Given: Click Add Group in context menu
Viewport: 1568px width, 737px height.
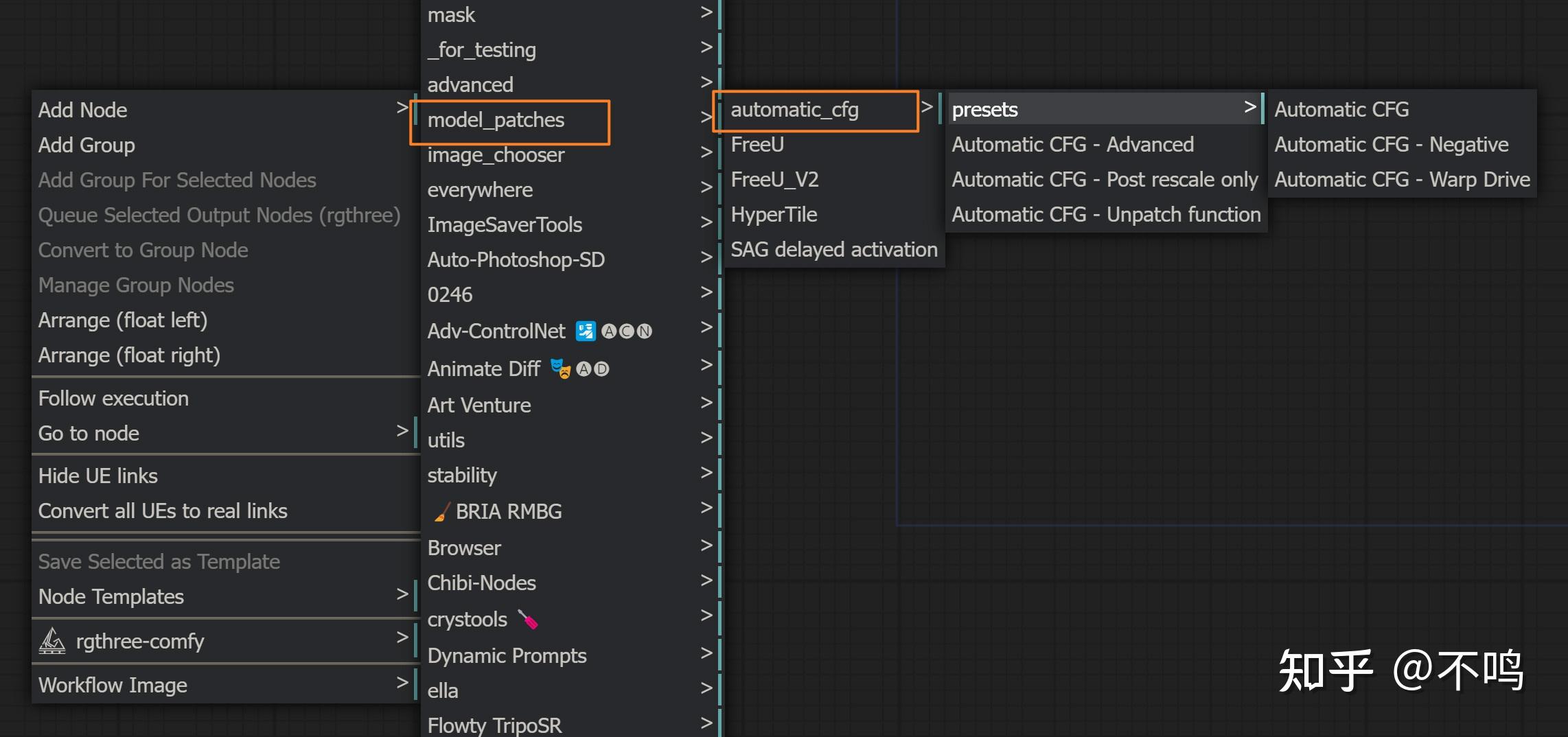Looking at the screenshot, I should (87, 145).
